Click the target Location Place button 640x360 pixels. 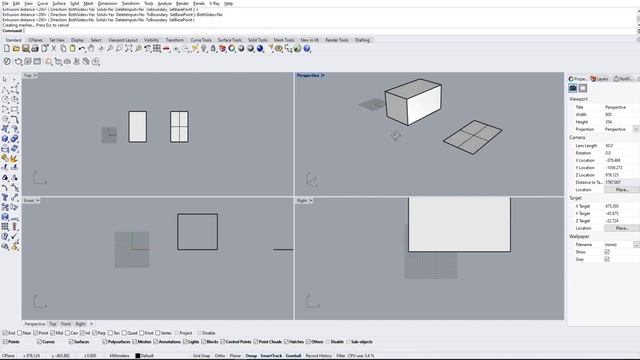click(622, 228)
